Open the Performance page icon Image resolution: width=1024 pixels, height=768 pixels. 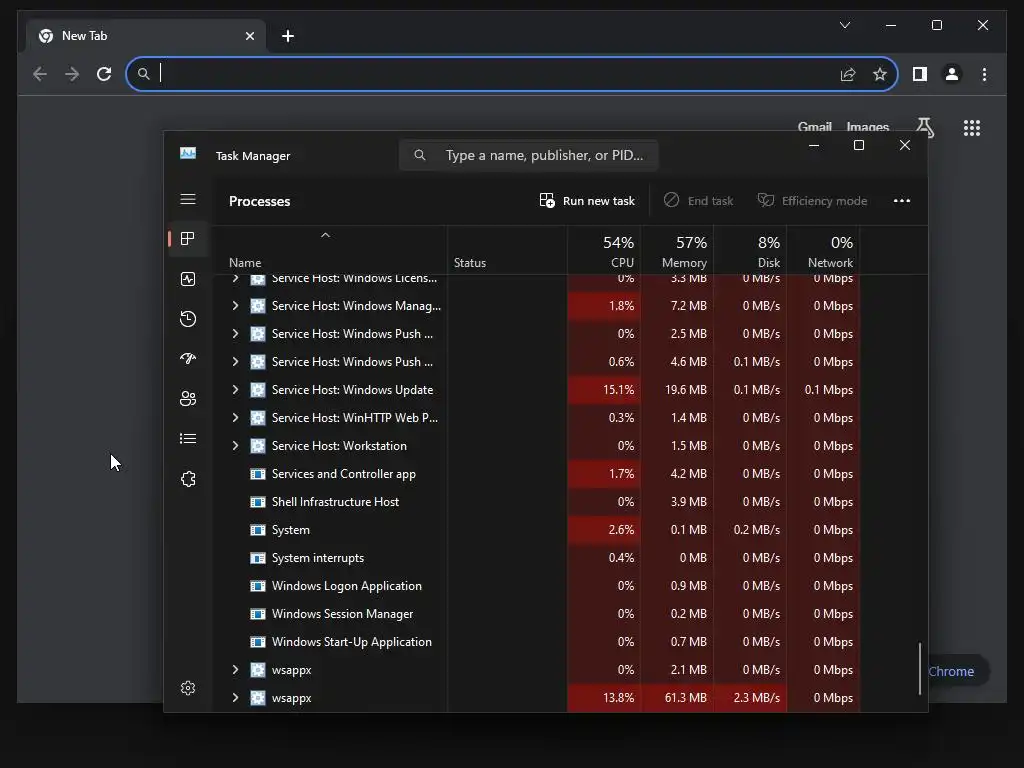pos(188,280)
